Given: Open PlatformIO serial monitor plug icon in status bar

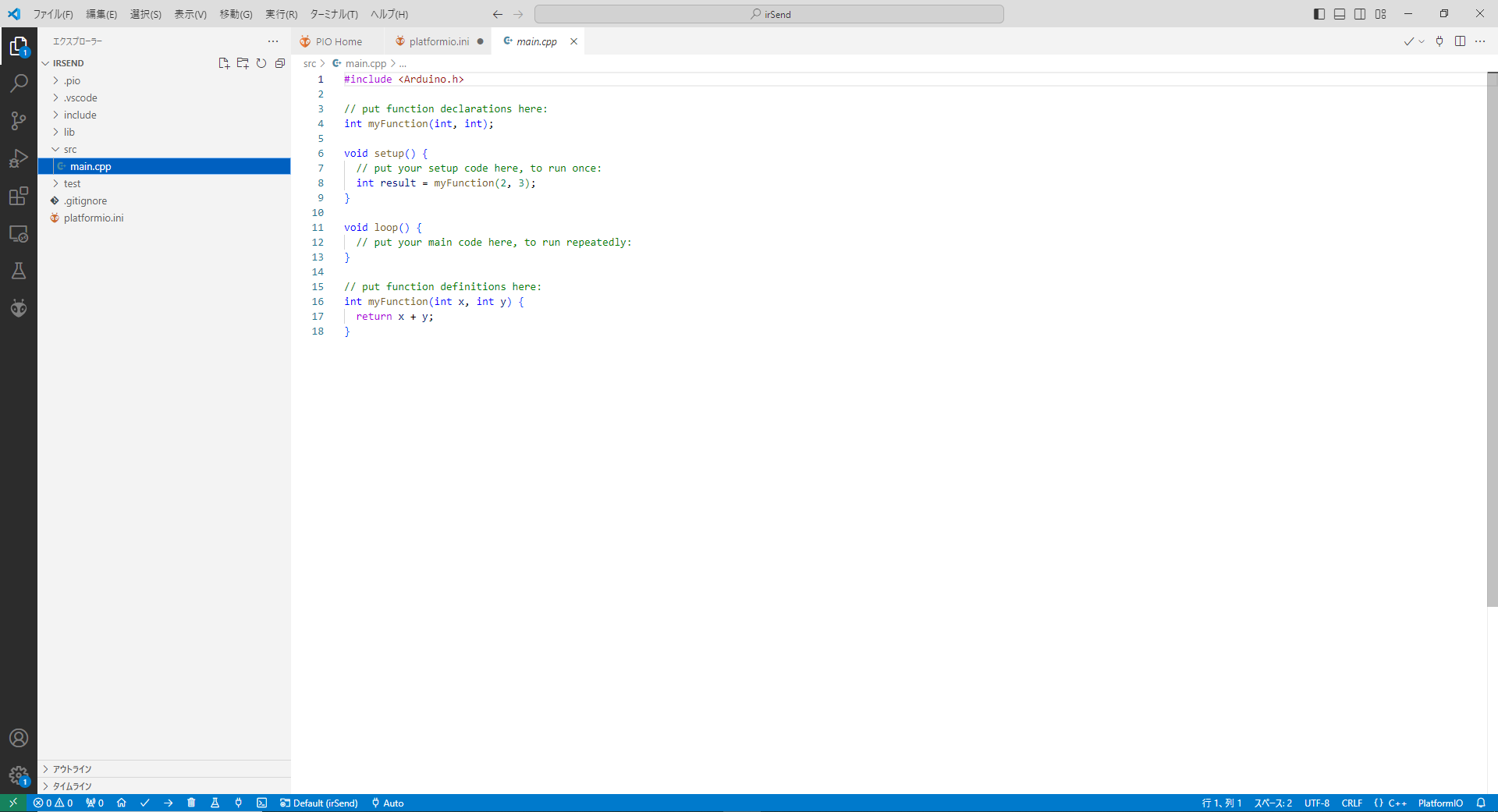Looking at the screenshot, I should pos(238,803).
